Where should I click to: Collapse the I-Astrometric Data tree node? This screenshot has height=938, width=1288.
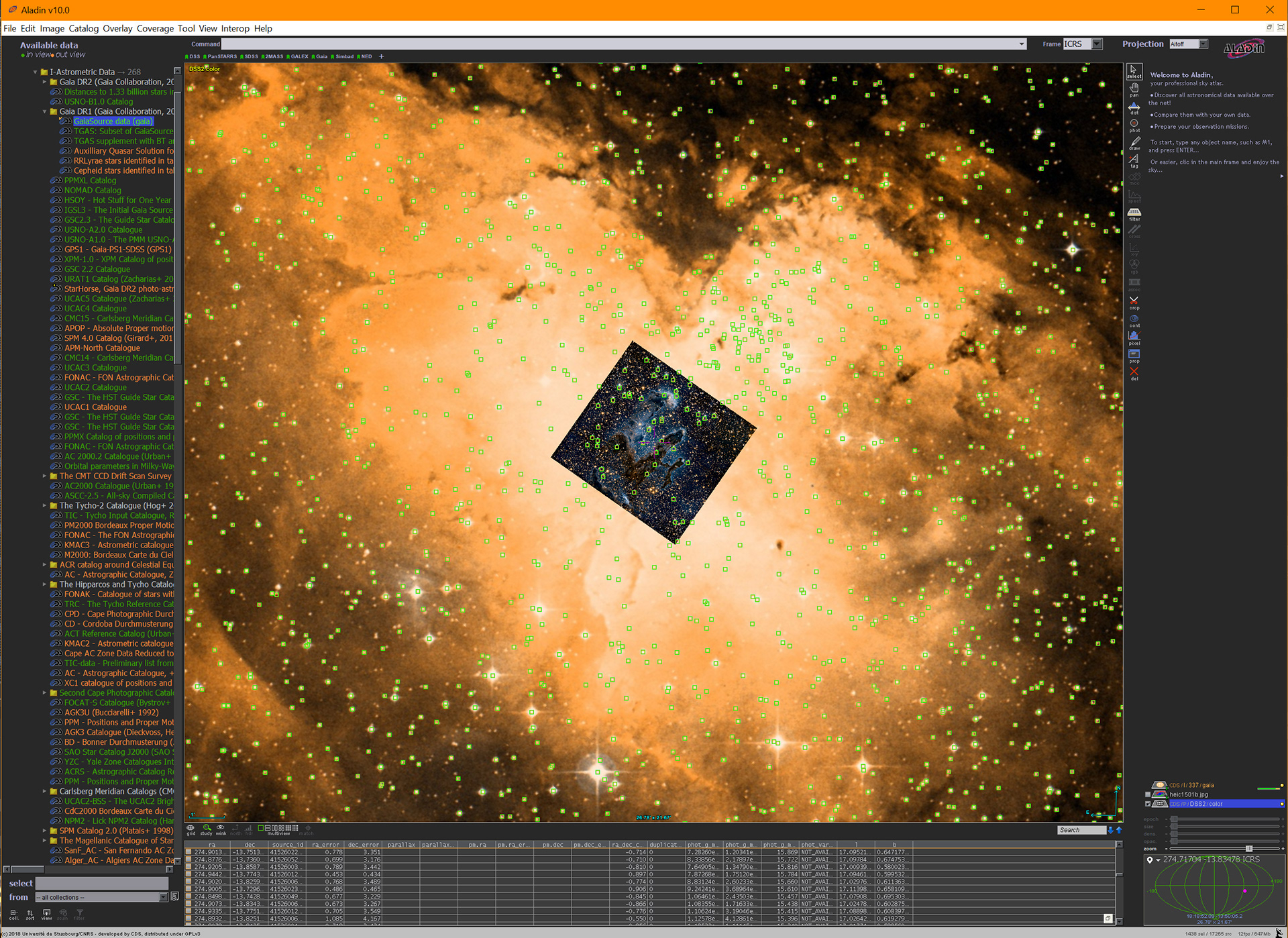point(35,72)
